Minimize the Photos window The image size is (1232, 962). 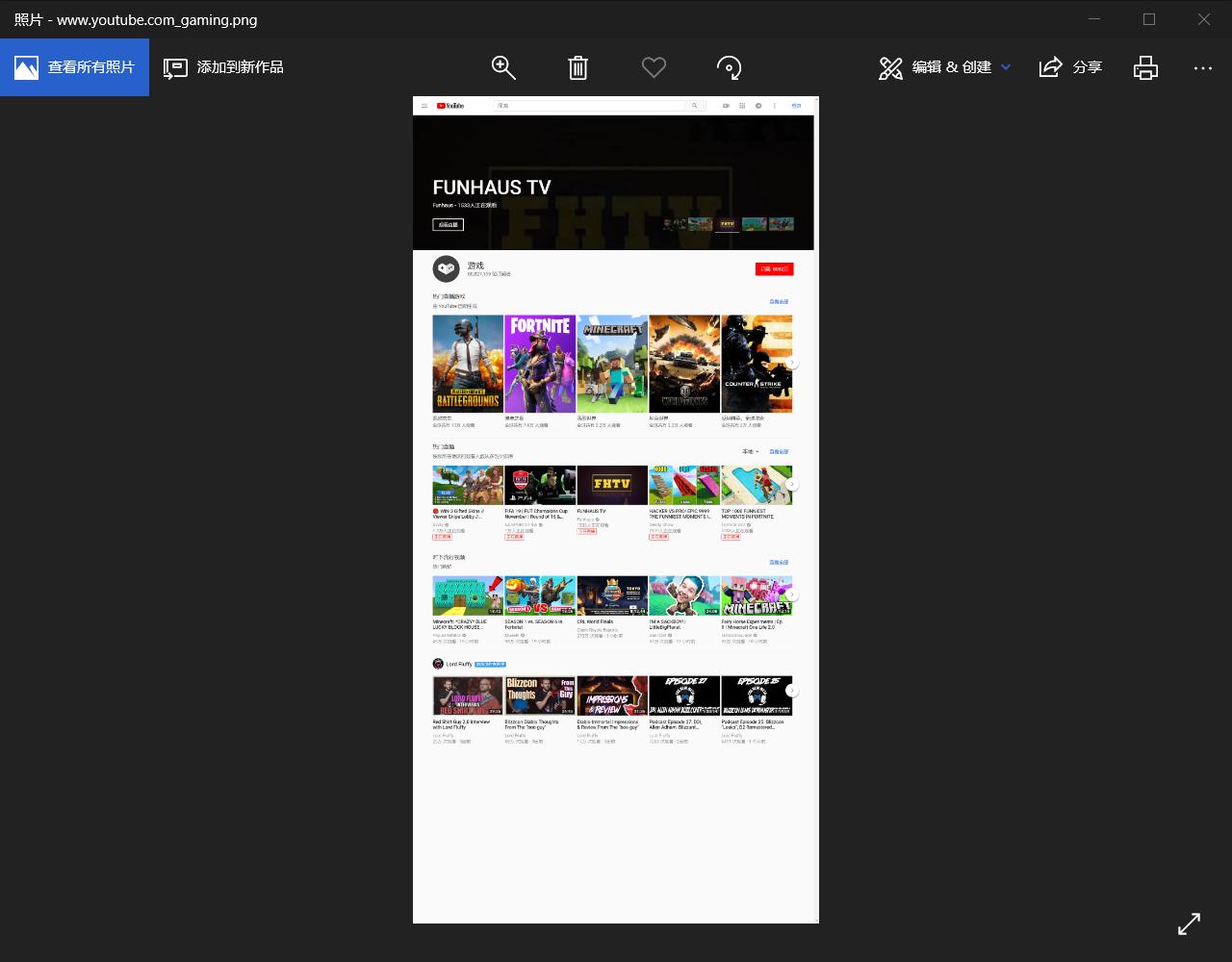pyautogui.click(x=1094, y=19)
